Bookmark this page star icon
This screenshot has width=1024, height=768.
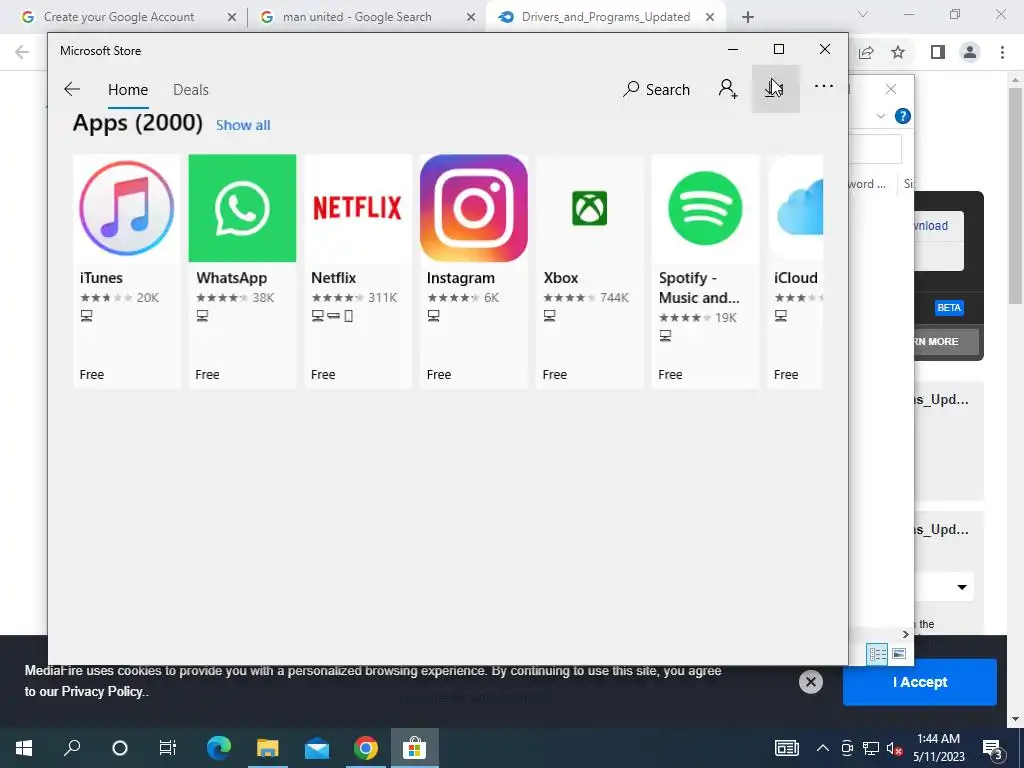click(x=898, y=52)
